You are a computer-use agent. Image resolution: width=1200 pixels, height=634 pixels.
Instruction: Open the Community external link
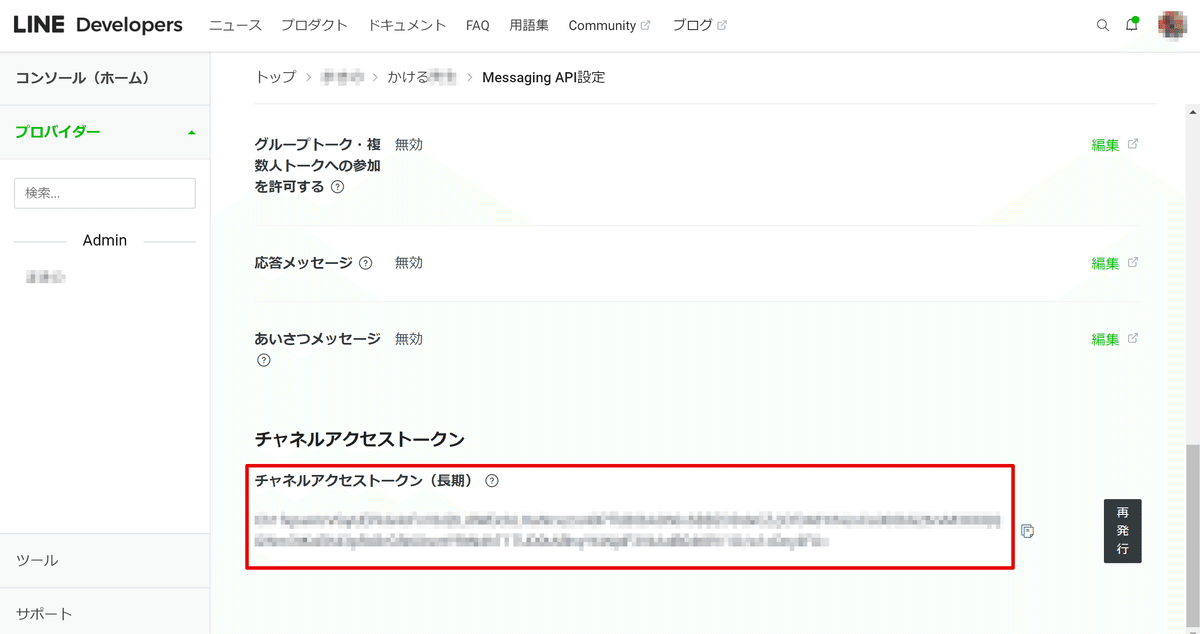pyautogui.click(x=609, y=25)
